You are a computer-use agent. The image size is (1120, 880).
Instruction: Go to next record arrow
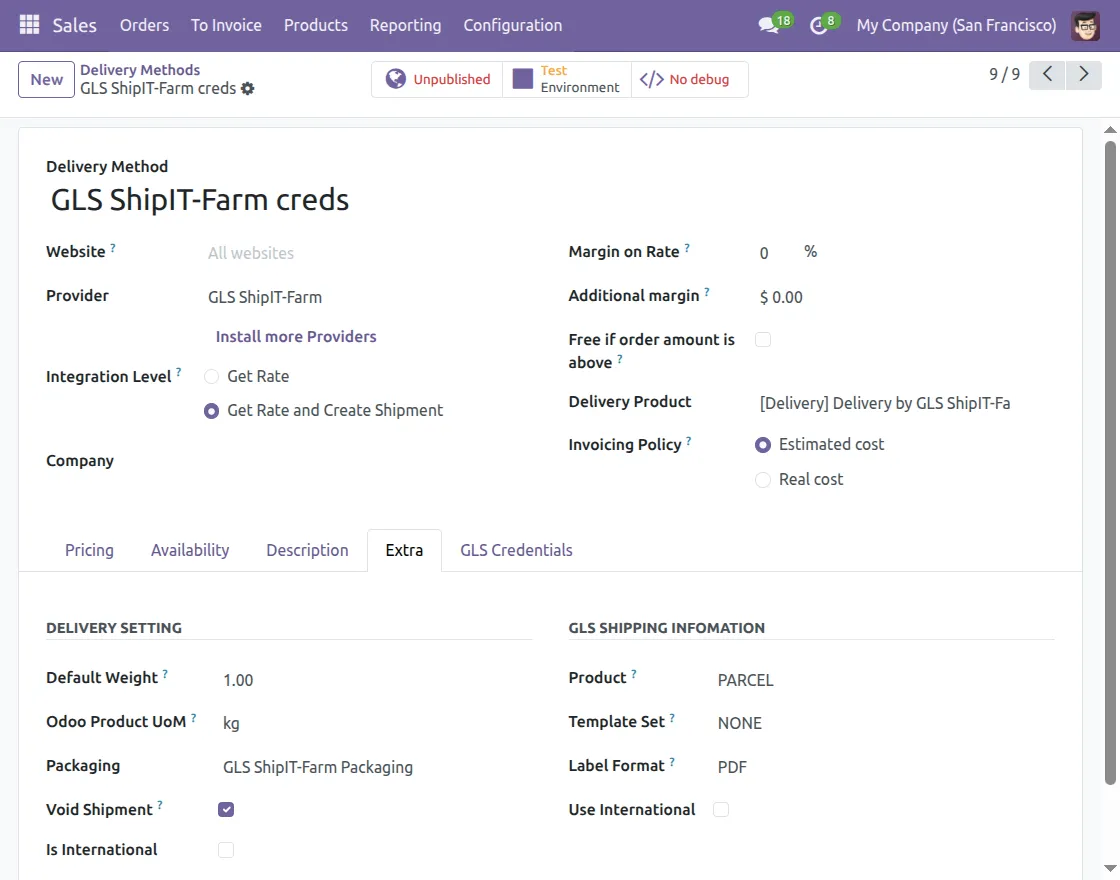click(1084, 74)
